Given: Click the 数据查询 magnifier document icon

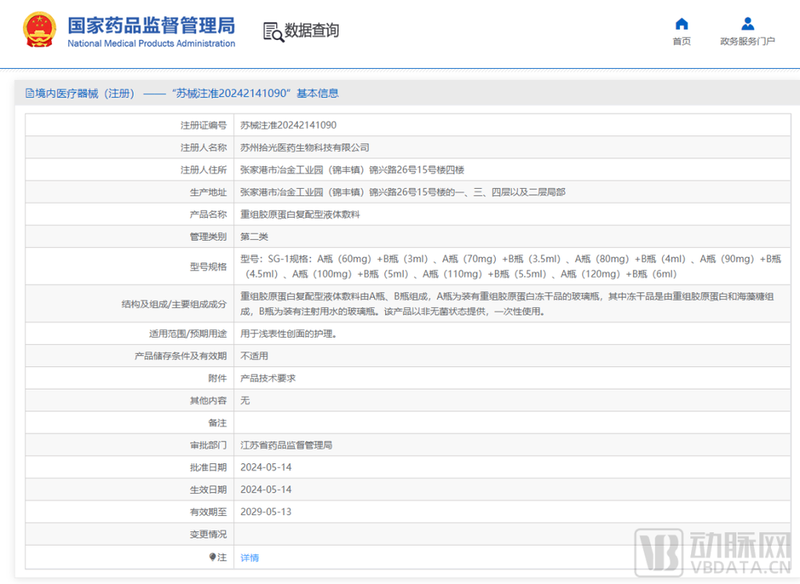Looking at the screenshot, I should [272, 31].
